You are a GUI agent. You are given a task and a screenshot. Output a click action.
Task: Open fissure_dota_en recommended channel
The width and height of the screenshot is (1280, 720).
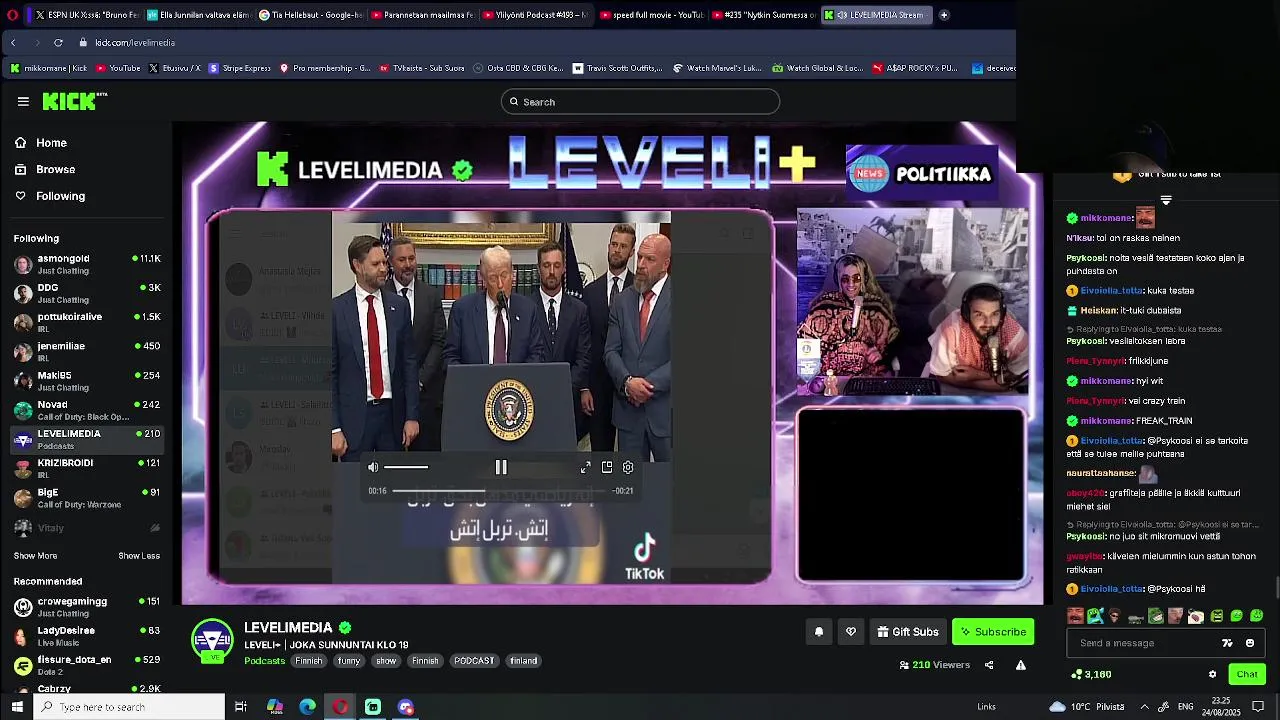[87, 665]
